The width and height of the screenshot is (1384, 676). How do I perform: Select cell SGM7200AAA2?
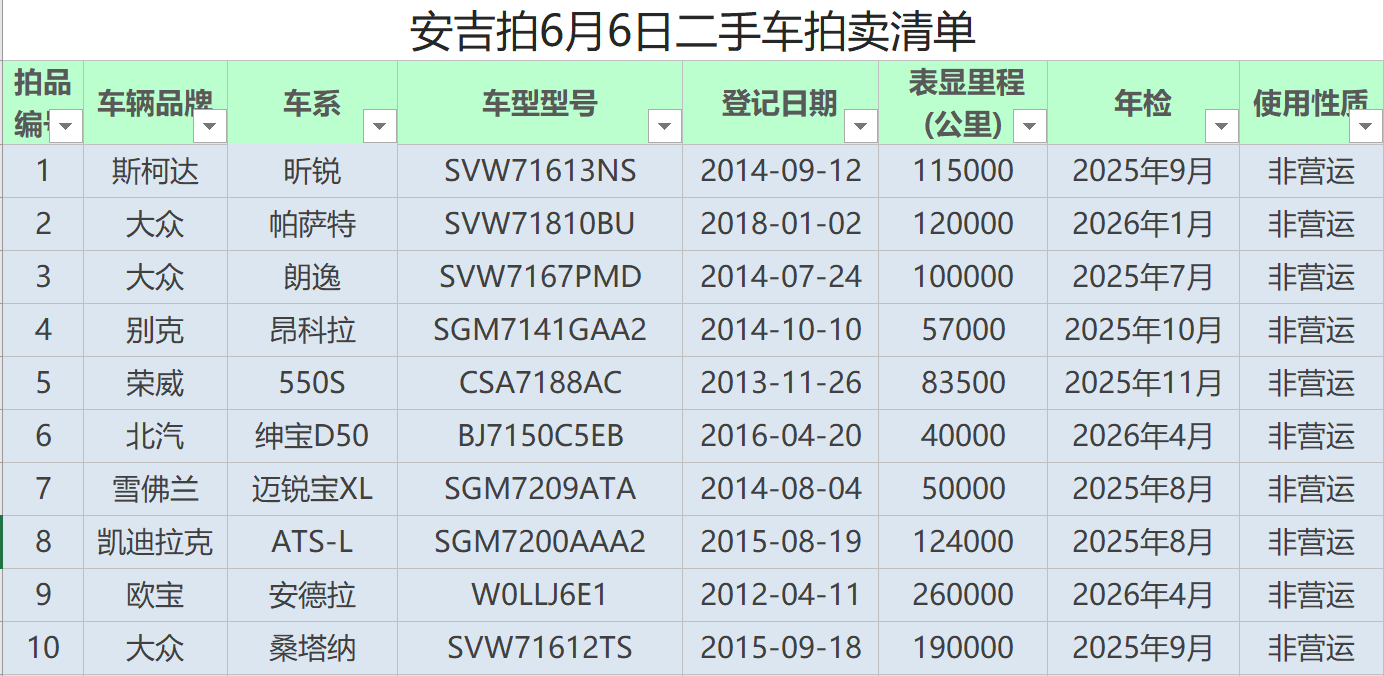(540, 542)
